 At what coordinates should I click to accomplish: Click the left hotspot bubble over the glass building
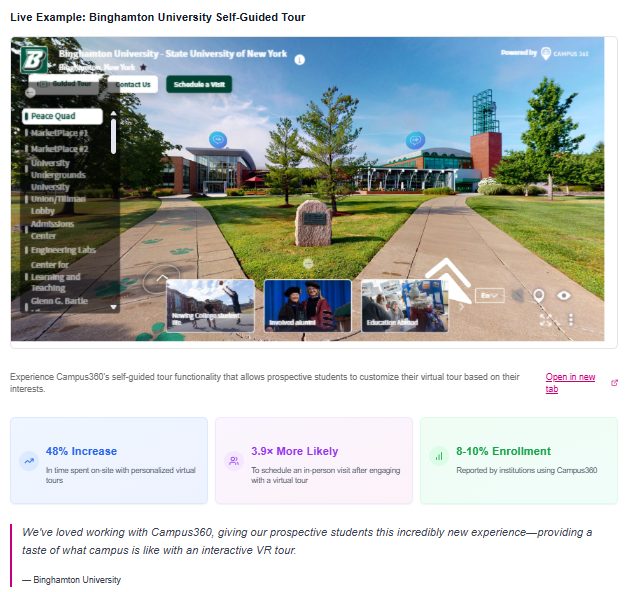(218, 140)
